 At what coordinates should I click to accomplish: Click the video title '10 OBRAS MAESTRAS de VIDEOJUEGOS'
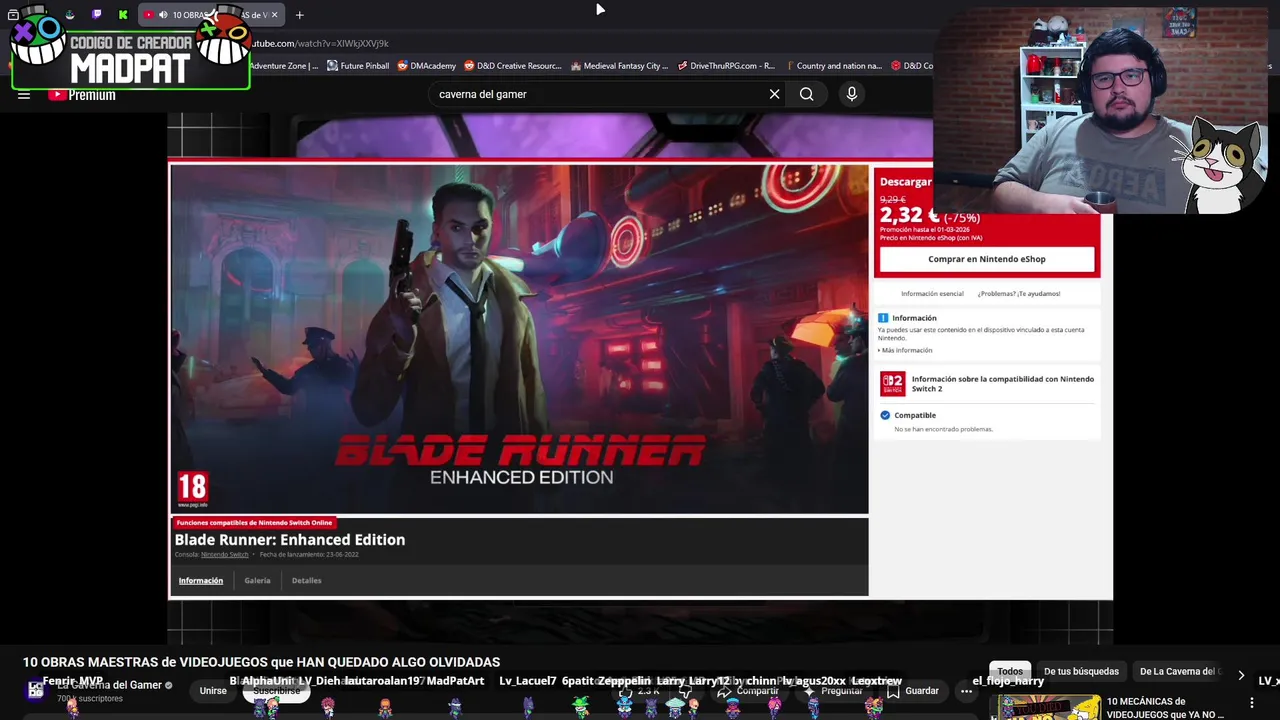261,662
